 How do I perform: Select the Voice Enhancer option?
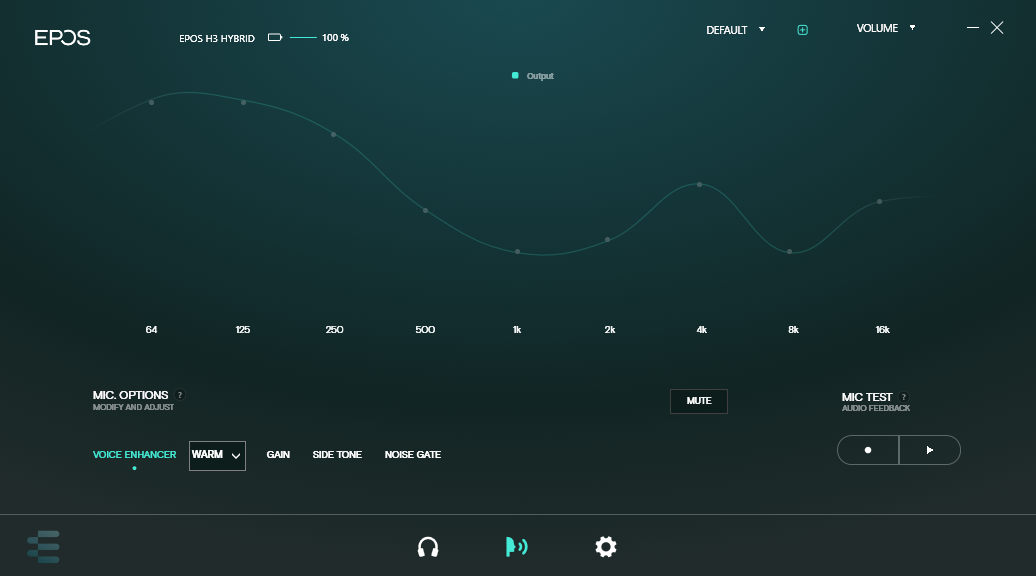134,455
